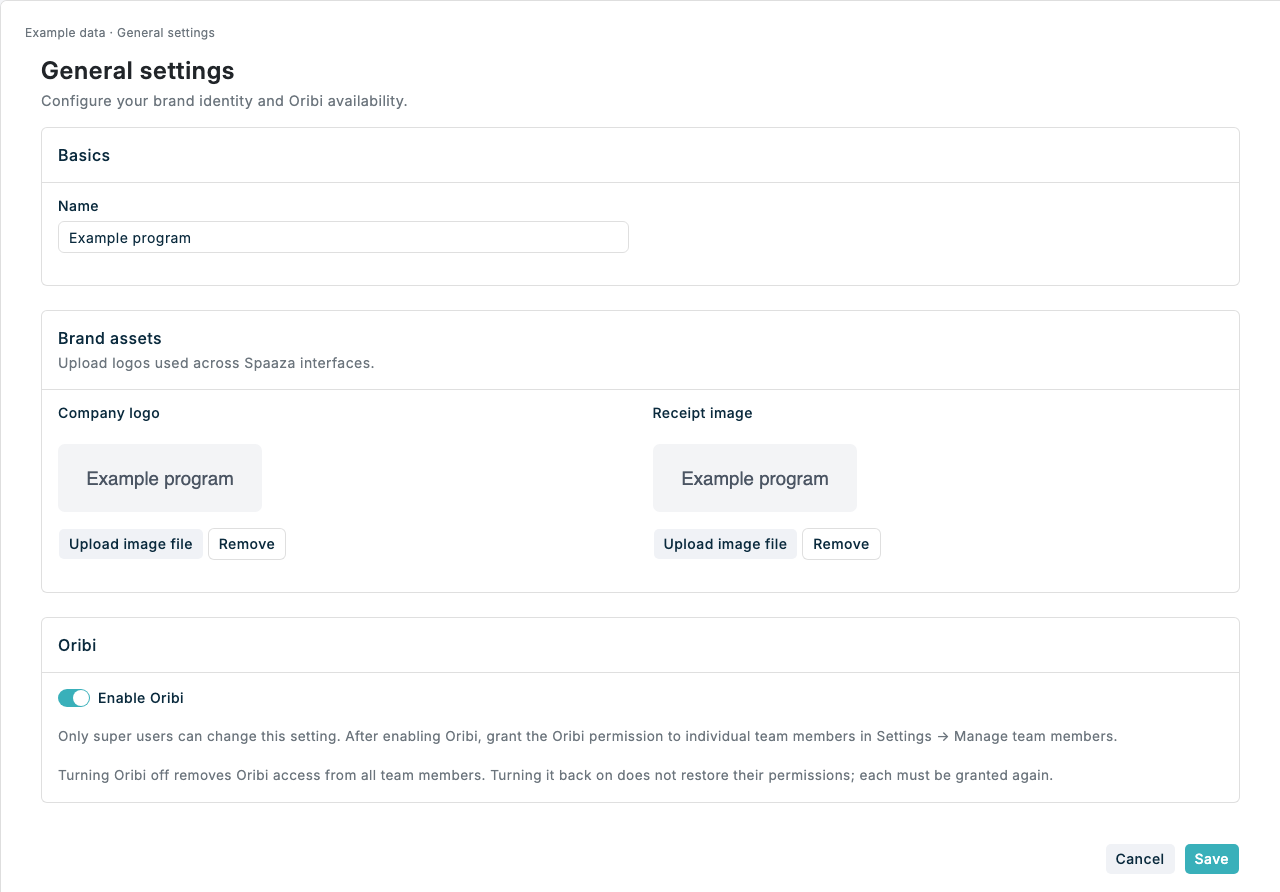Screen dimensions: 1280x892
Task: Click the 'Oribi' section heading
Action: (x=77, y=645)
